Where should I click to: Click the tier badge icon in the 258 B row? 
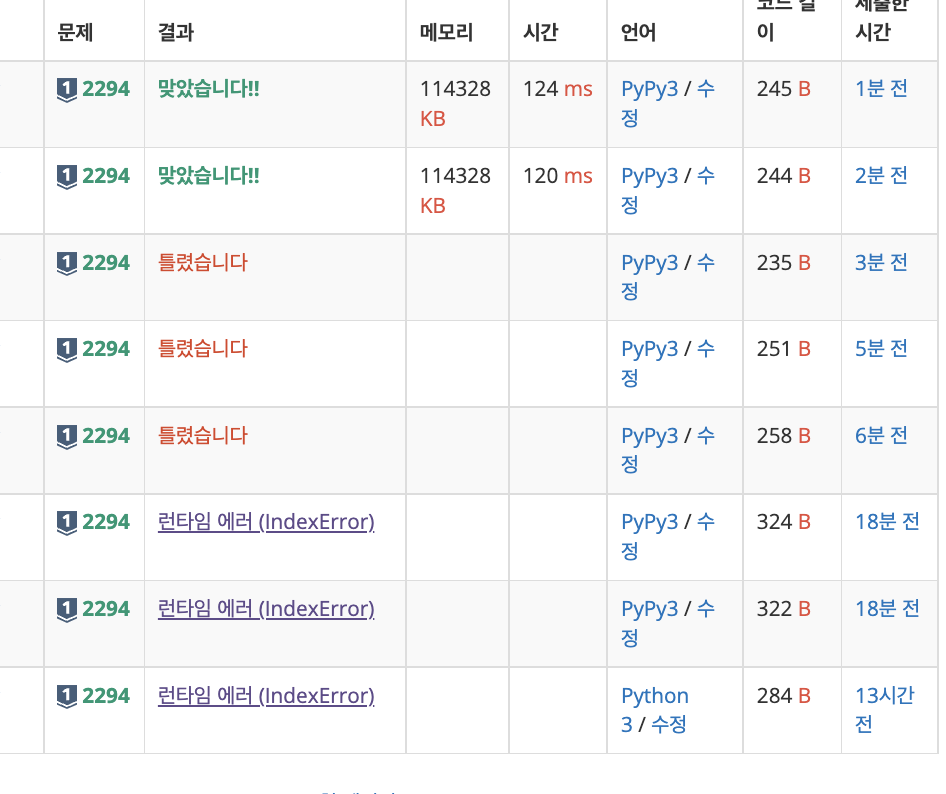pos(66,437)
